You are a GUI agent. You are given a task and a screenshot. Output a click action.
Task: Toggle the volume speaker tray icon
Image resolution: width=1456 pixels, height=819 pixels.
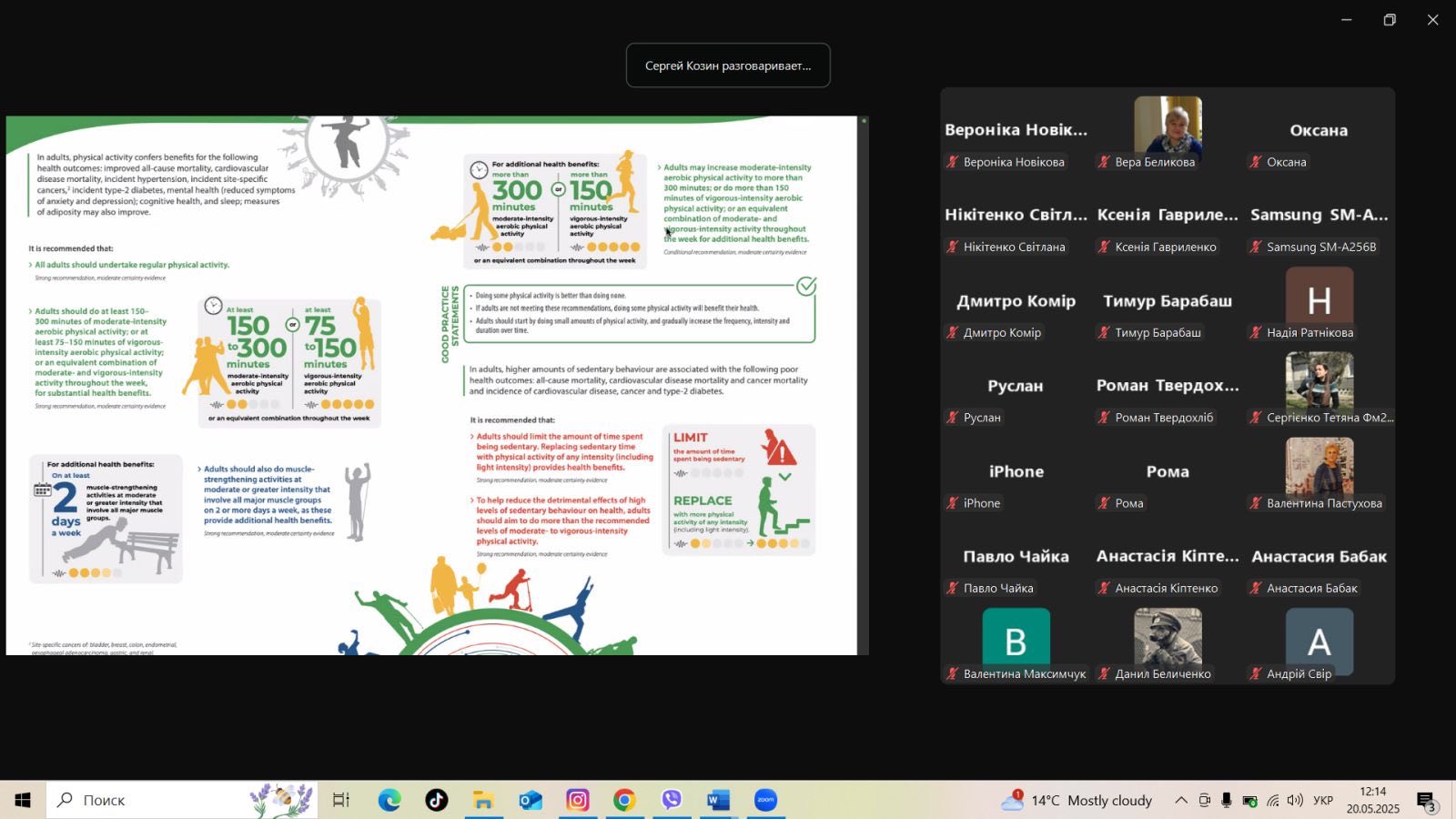(1295, 800)
